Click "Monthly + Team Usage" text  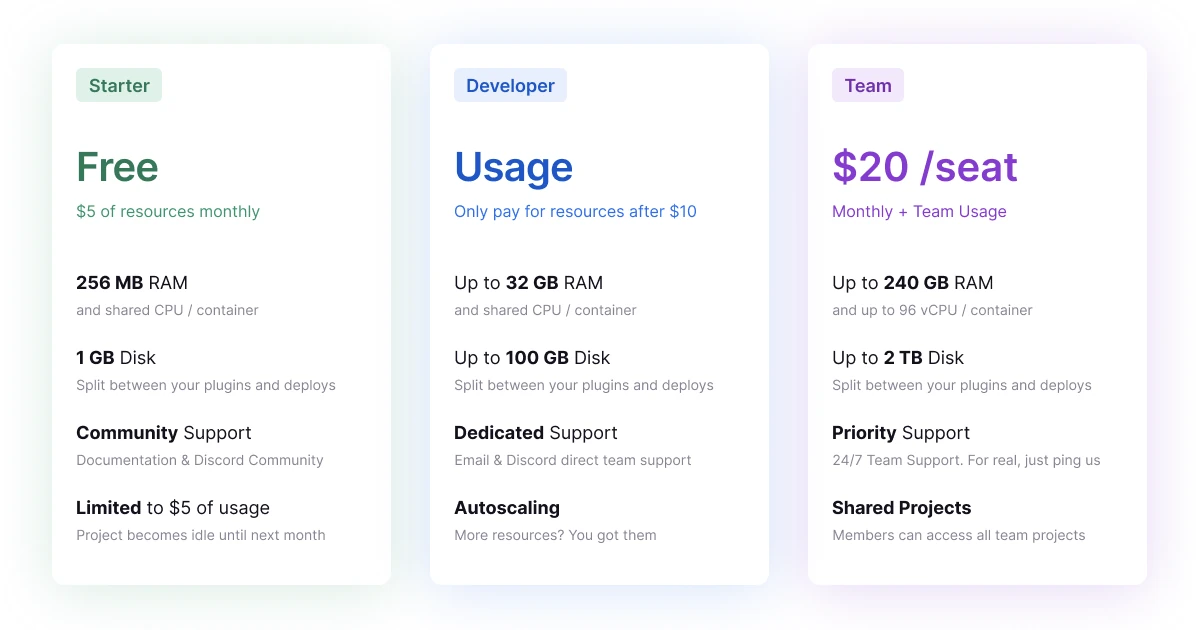pos(919,211)
